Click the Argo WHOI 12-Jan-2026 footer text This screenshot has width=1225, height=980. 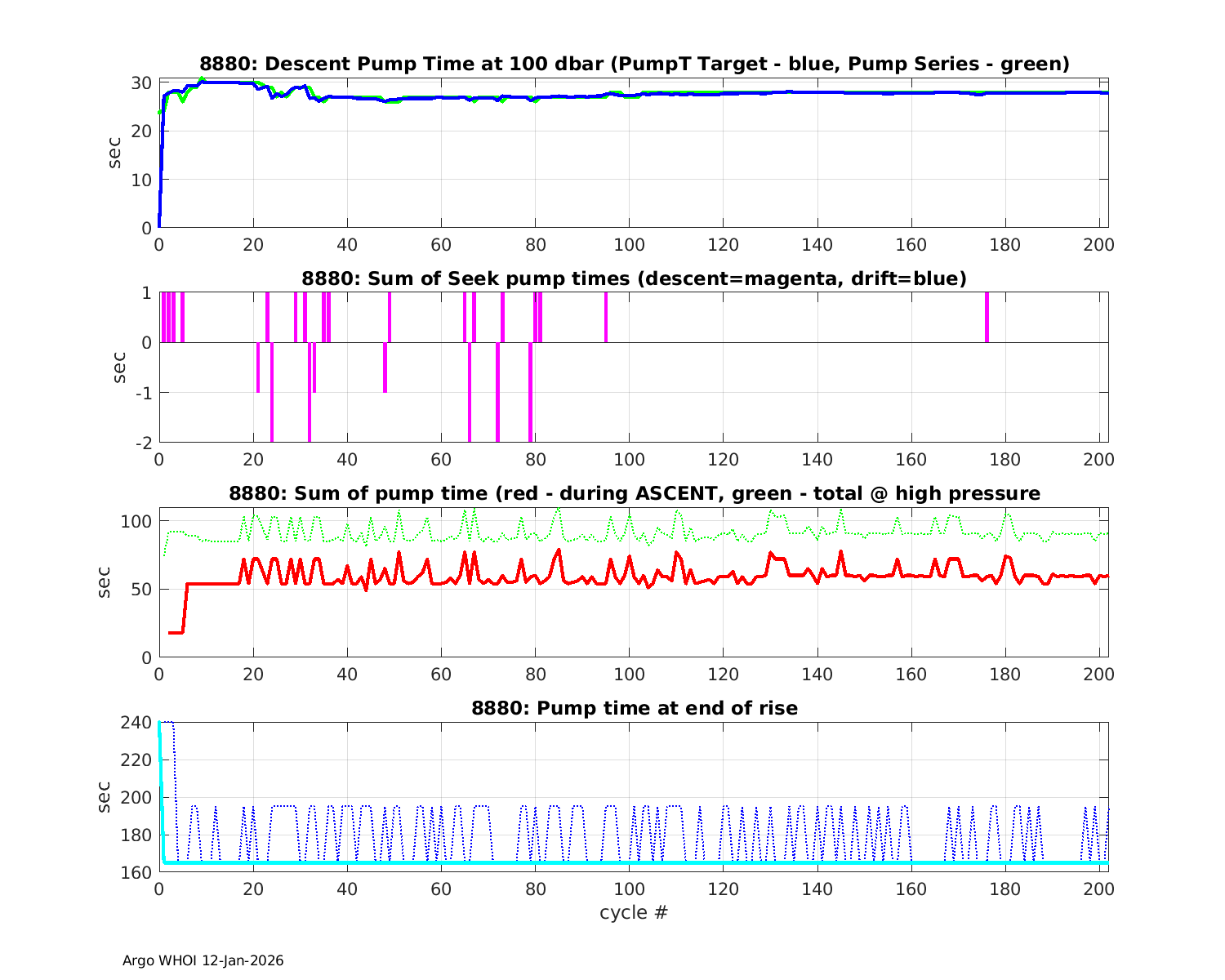coord(203,960)
